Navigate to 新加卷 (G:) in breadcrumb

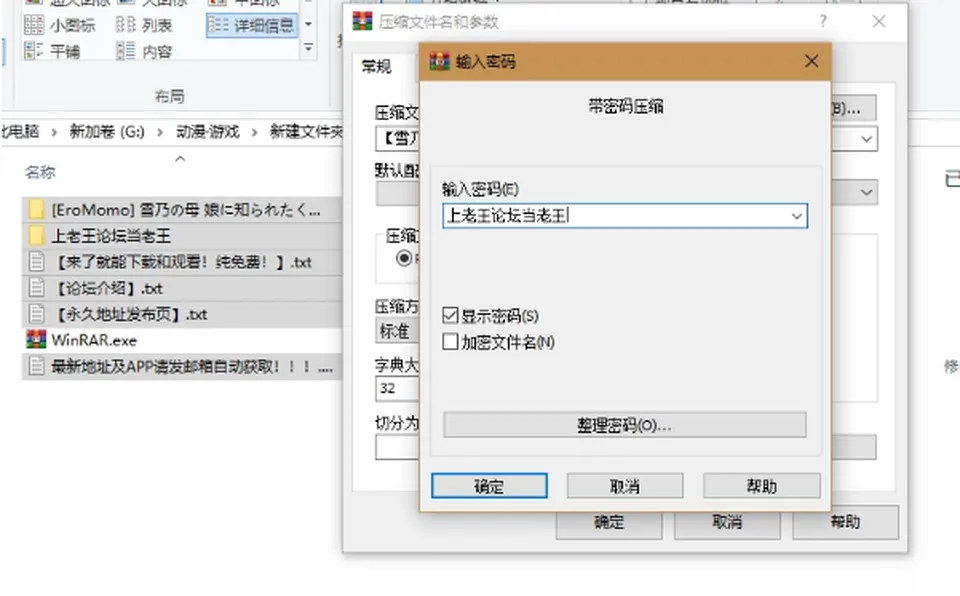click(x=107, y=132)
